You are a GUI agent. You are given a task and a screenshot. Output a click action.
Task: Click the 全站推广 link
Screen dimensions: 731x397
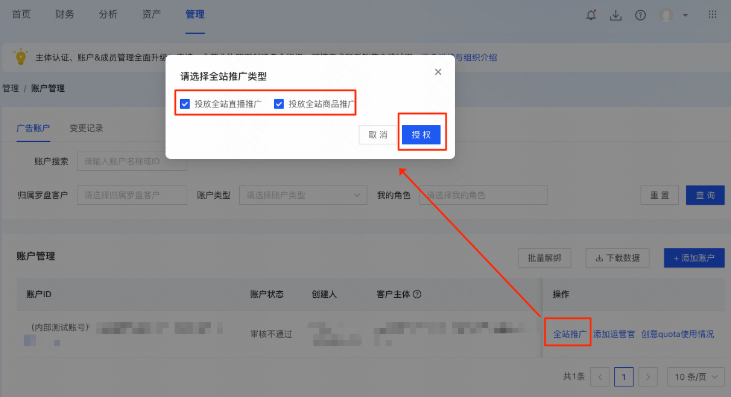[570, 334]
